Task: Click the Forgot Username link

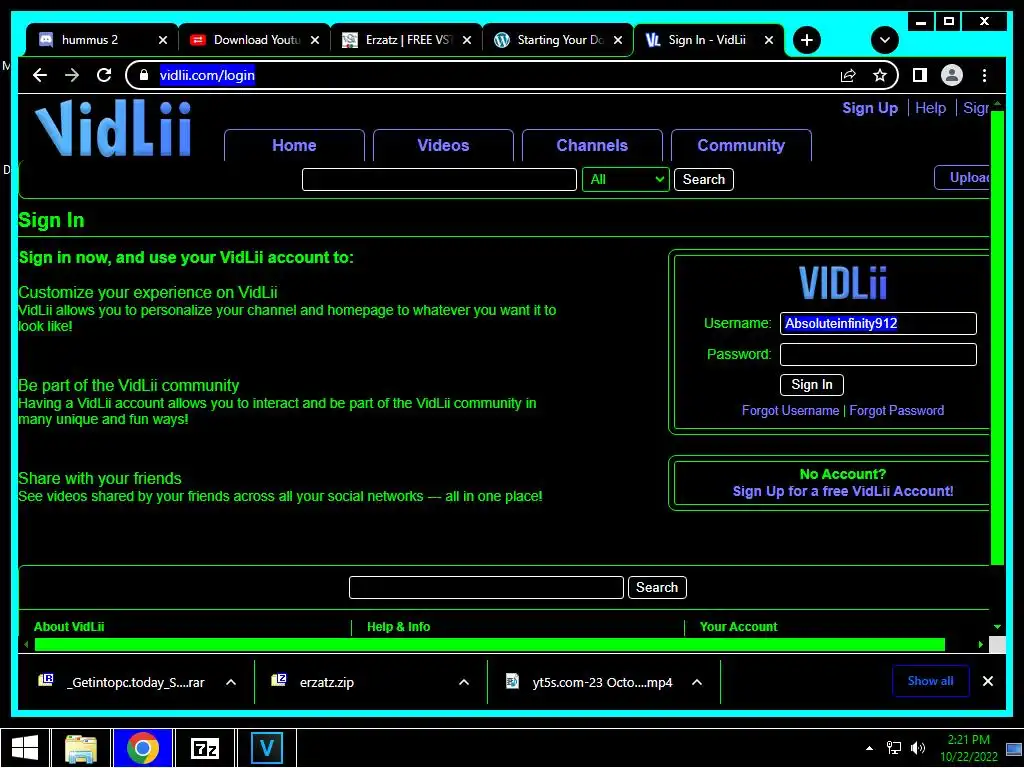Action: tap(790, 410)
